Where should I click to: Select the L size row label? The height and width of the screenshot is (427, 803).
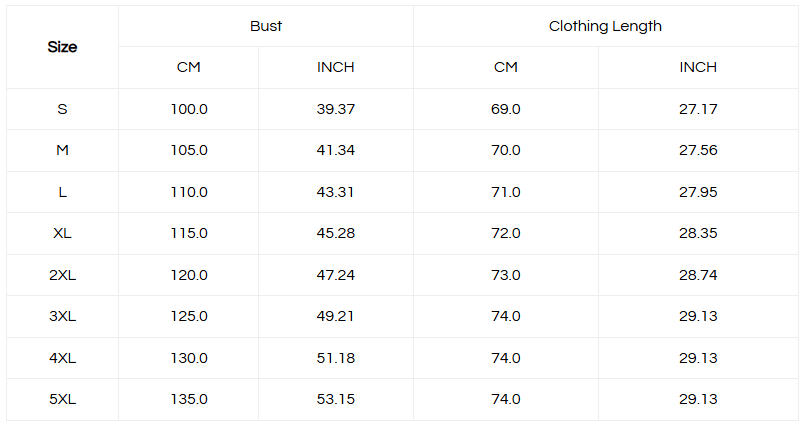62,192
